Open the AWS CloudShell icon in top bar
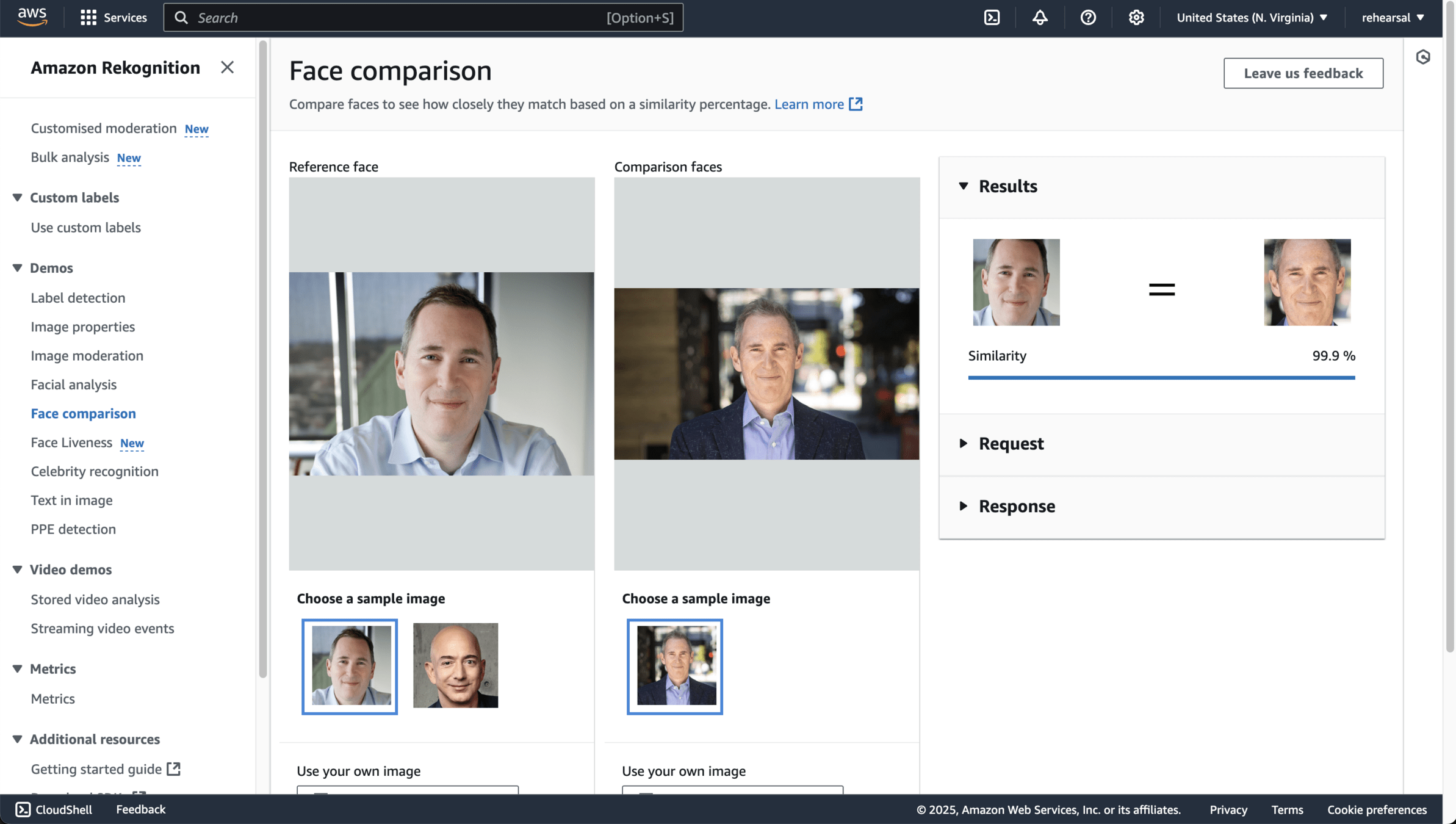 [992, 18]
